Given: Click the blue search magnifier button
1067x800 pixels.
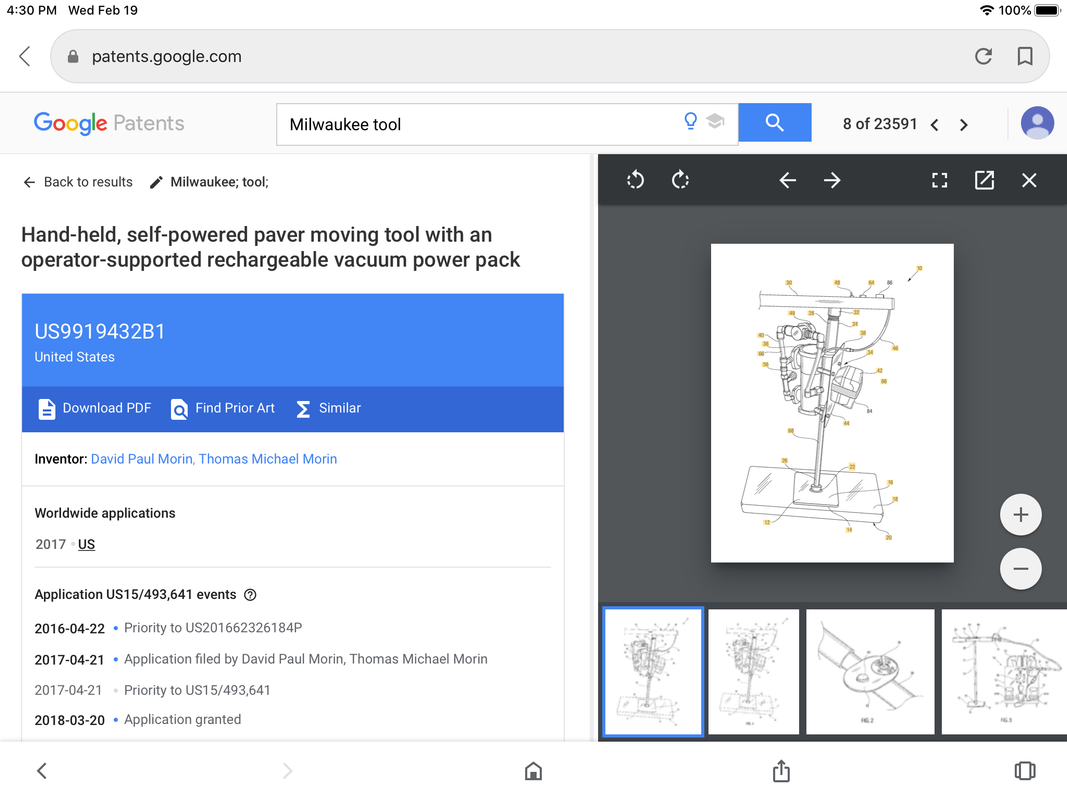Looking at the screenshot, I should click(774, 122).
